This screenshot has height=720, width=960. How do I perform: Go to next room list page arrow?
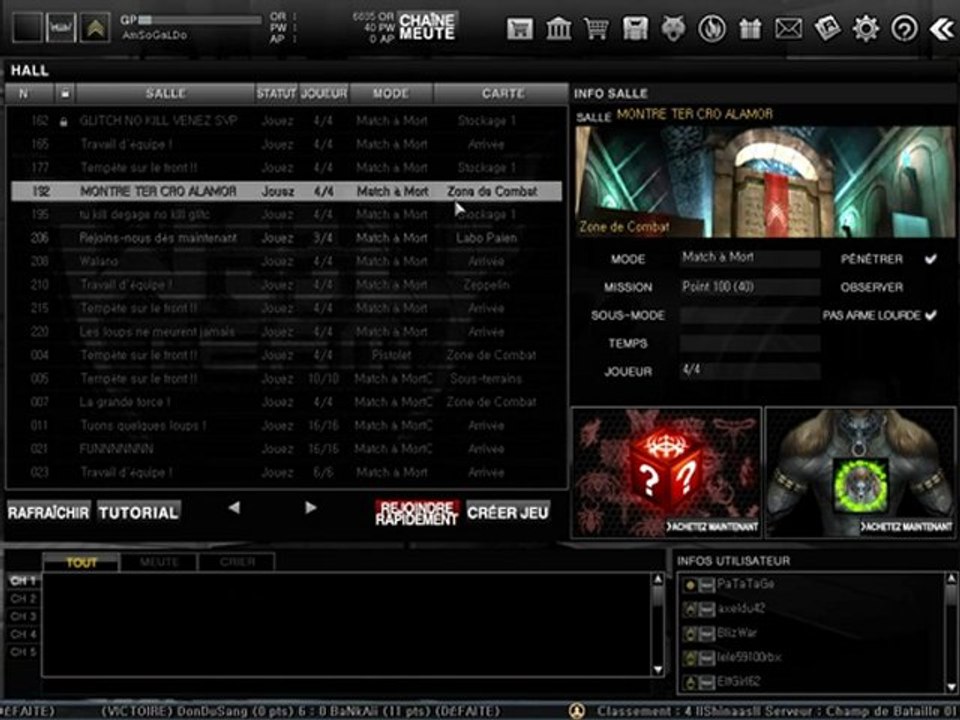coord(310,508)
